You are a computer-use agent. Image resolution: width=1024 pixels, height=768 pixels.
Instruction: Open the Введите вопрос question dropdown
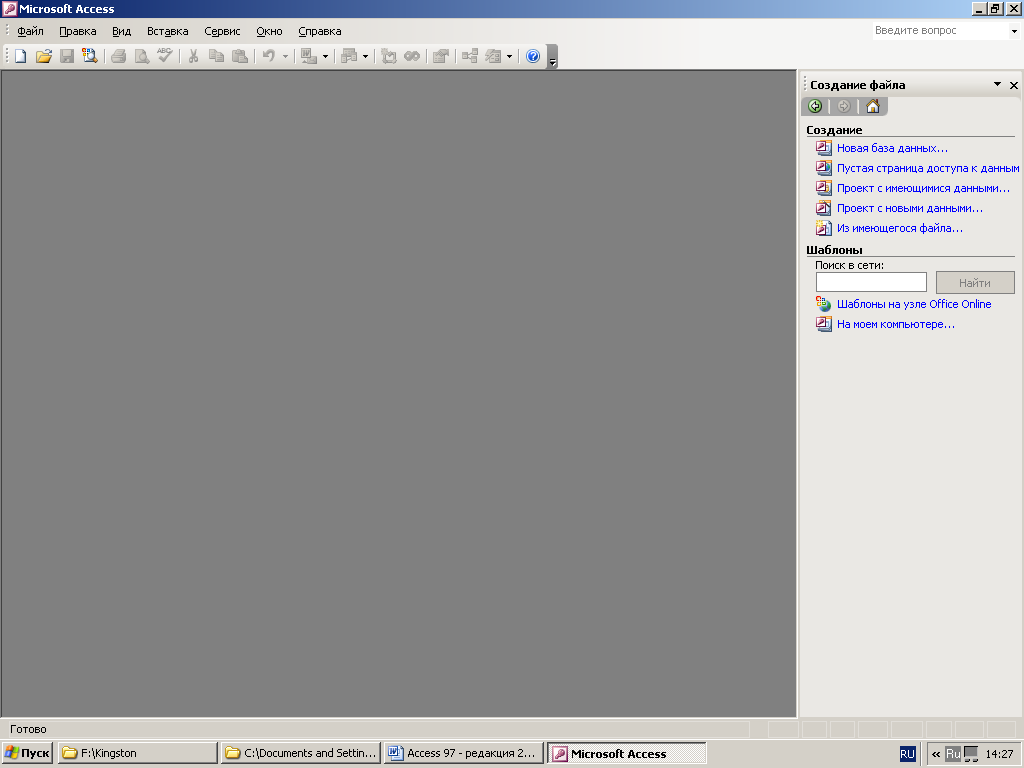coord(1014,31)
